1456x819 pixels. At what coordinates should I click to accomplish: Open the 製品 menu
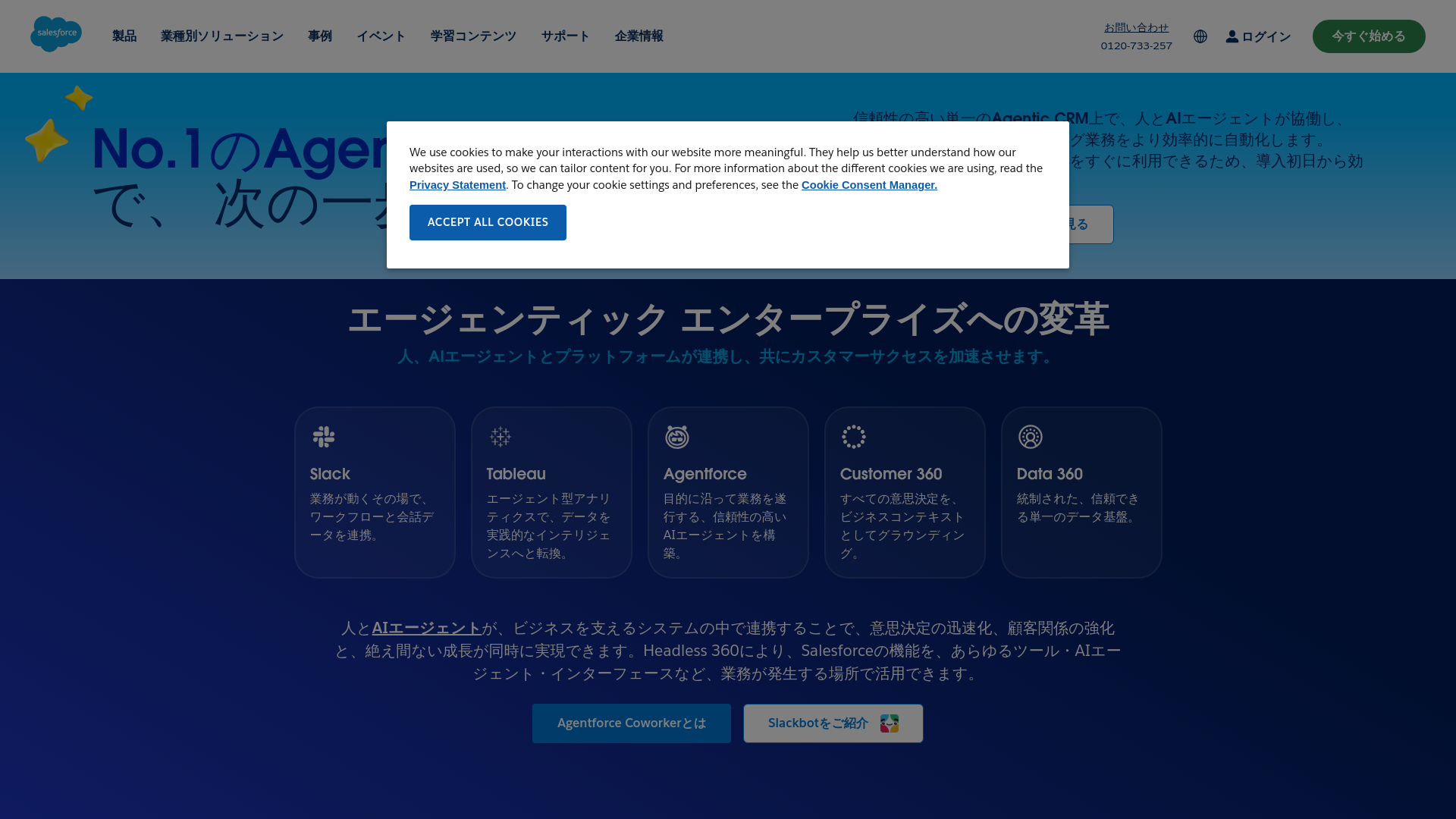(x=124, y=36)
